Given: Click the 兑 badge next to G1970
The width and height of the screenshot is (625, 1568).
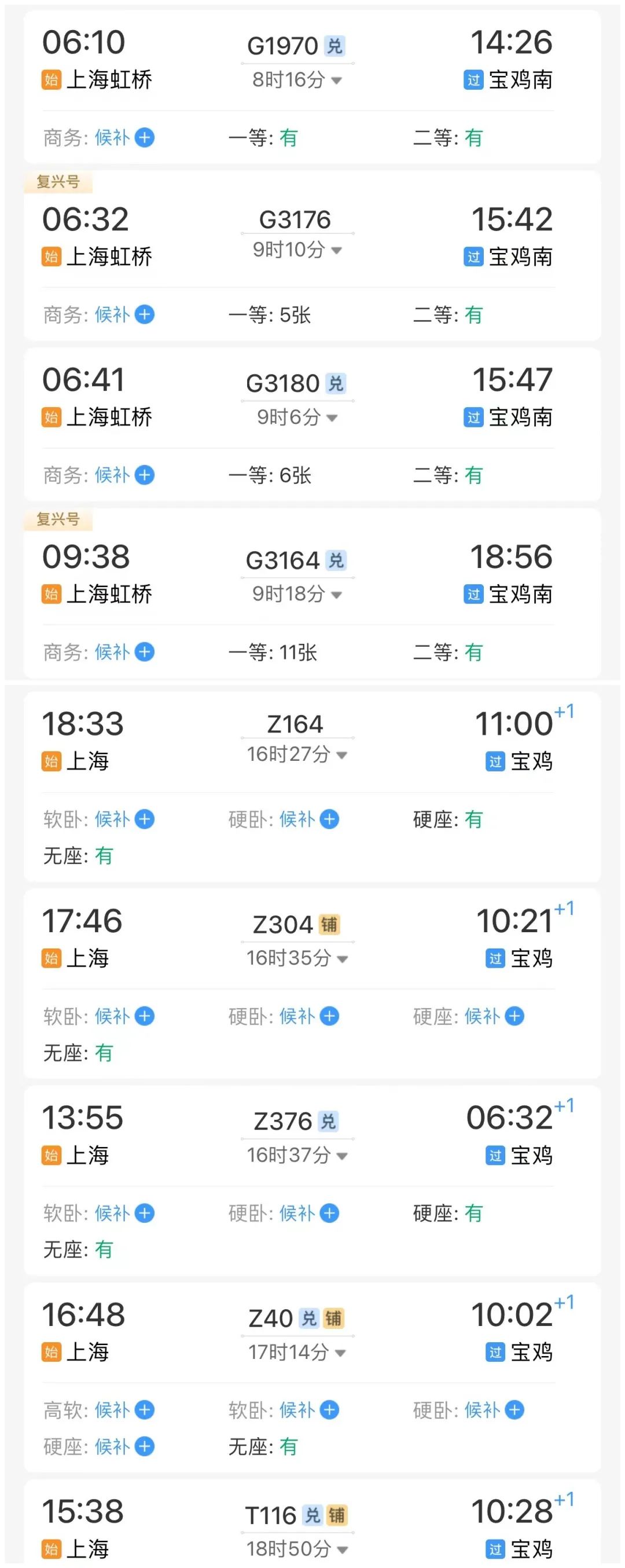Looking at the screenshot, I should pos(334,46).
